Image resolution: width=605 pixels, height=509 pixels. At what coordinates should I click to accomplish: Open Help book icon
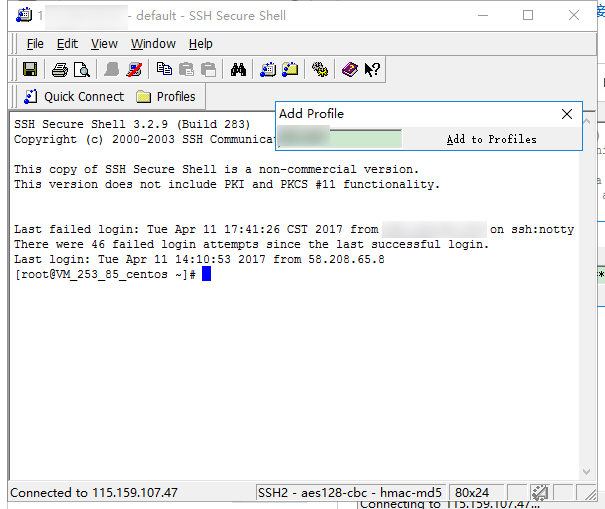tap(350, 70)
